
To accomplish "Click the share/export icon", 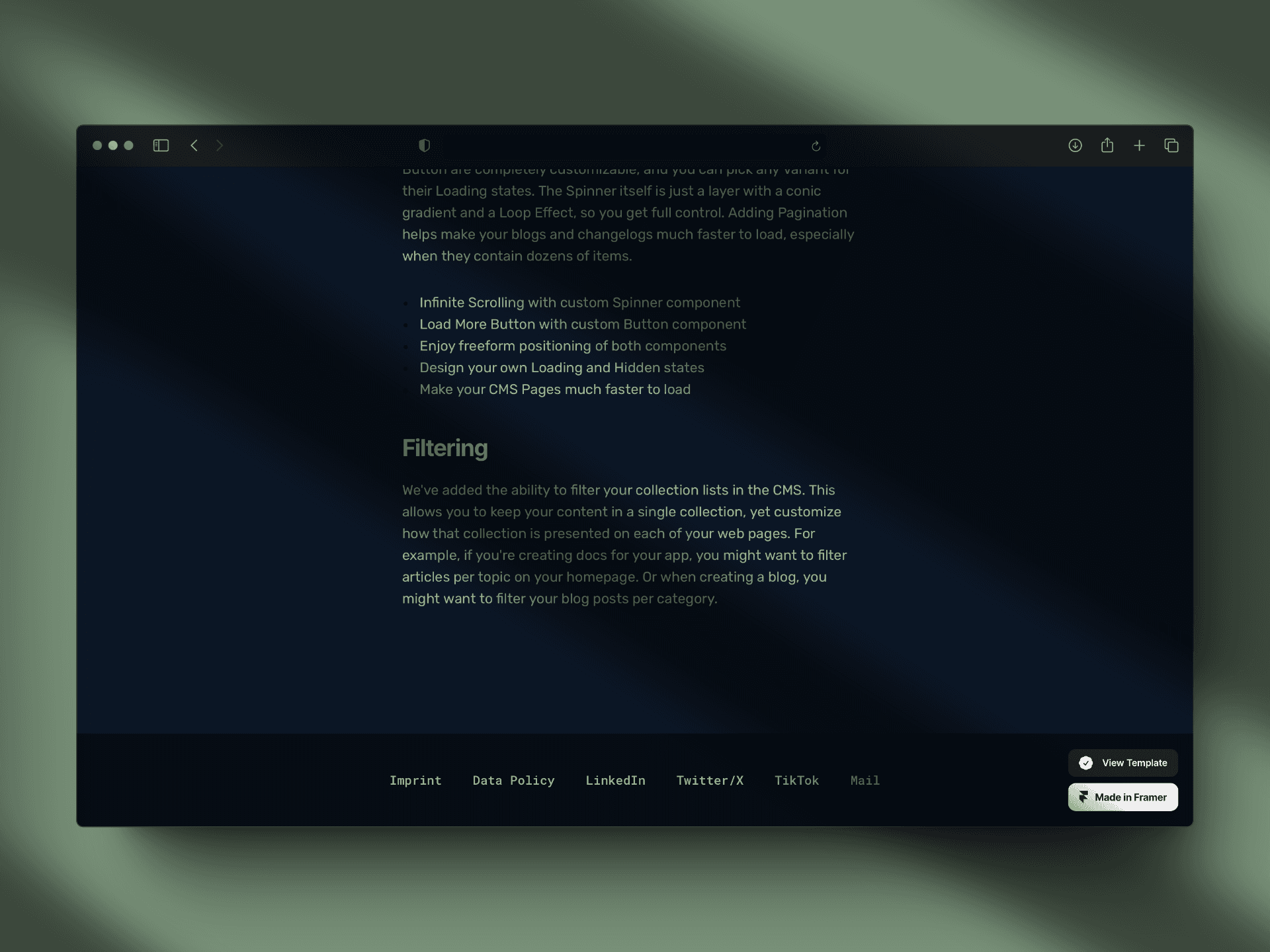I will [1108, 145].
